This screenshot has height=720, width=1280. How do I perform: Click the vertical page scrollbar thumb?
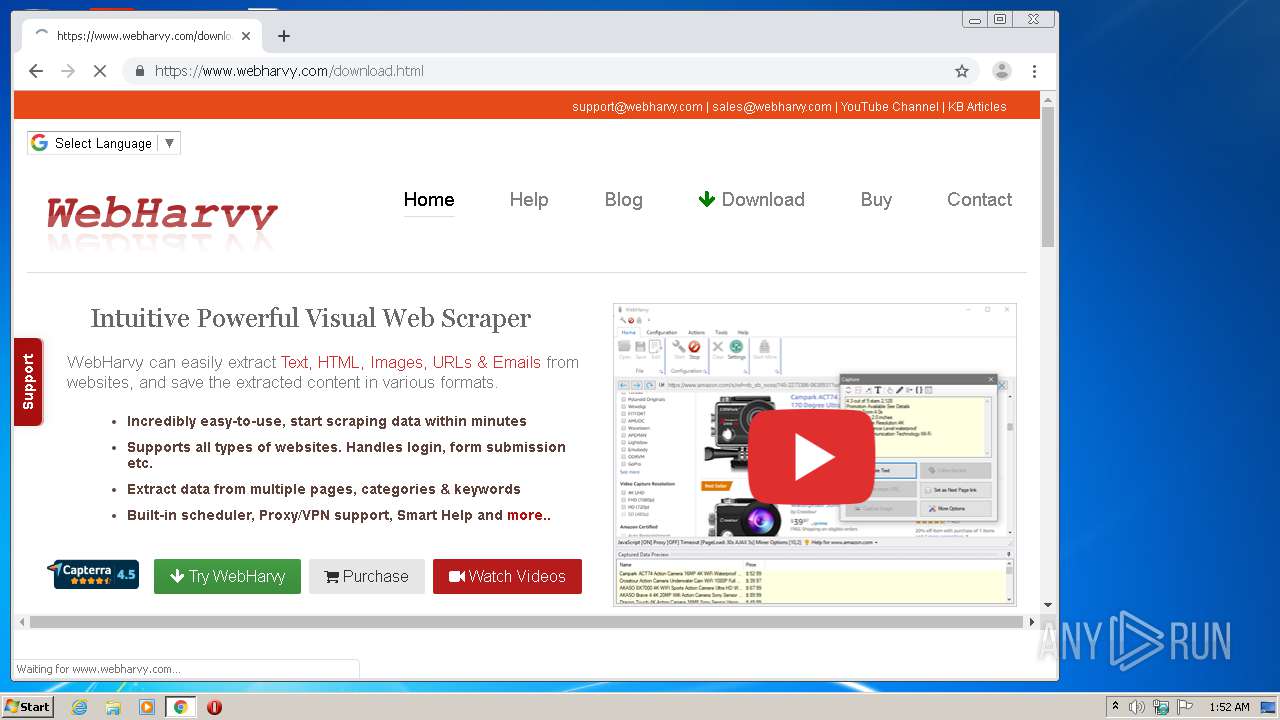click(x=1048, y=177)
